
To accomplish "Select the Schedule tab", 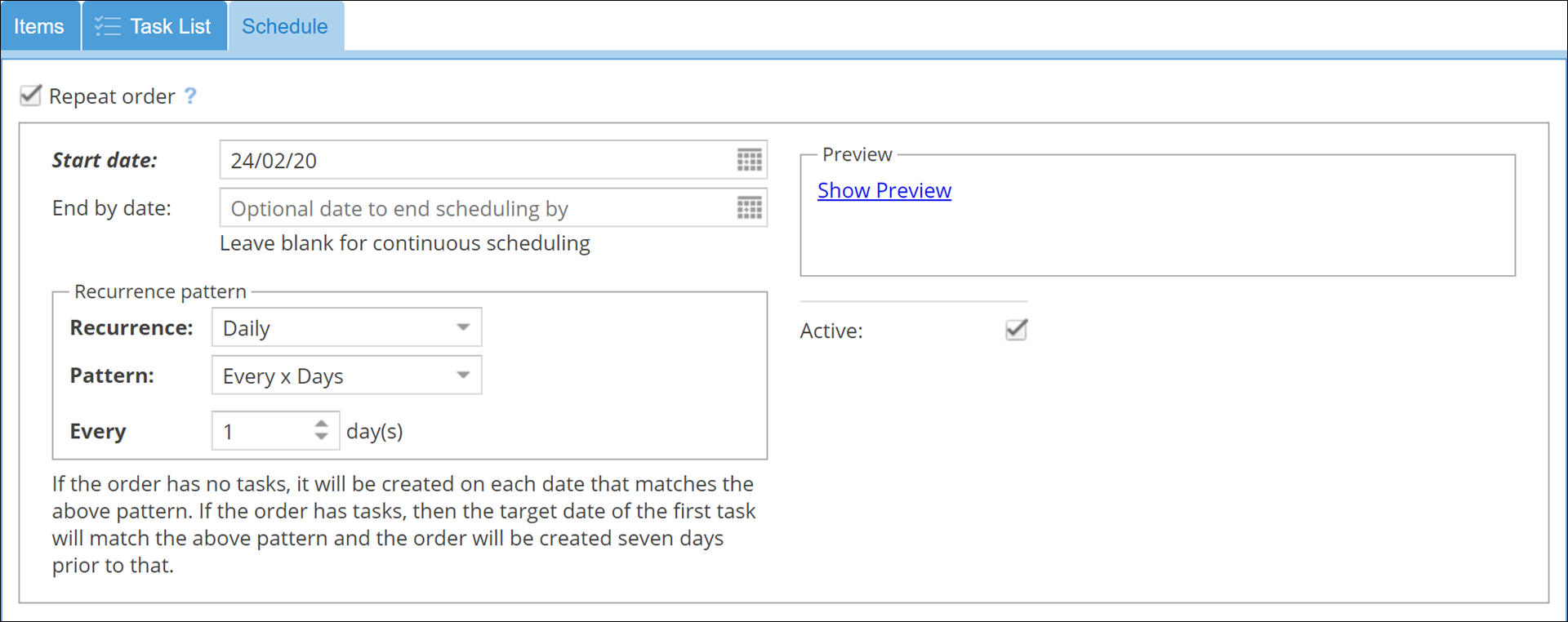I will point(285,26).
